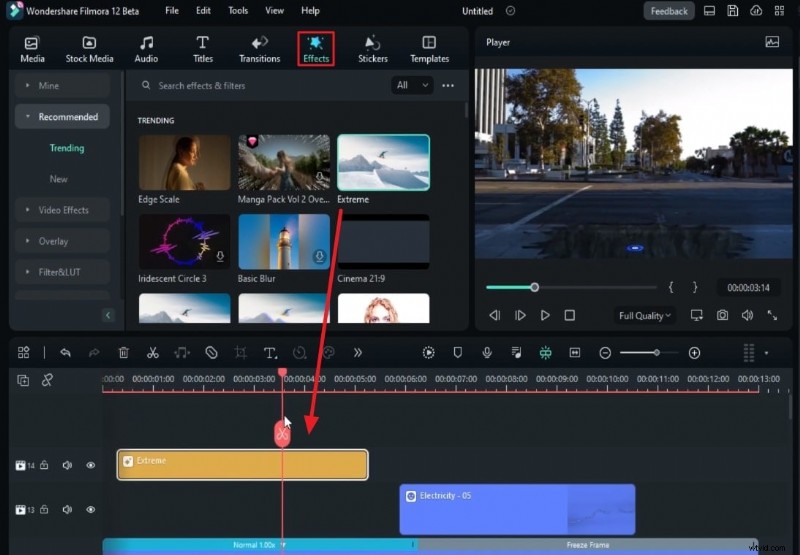Click the scissors Split icon in timeline toolbar
Viewport: 800px width, 555px height.
[x=152, y=353]
